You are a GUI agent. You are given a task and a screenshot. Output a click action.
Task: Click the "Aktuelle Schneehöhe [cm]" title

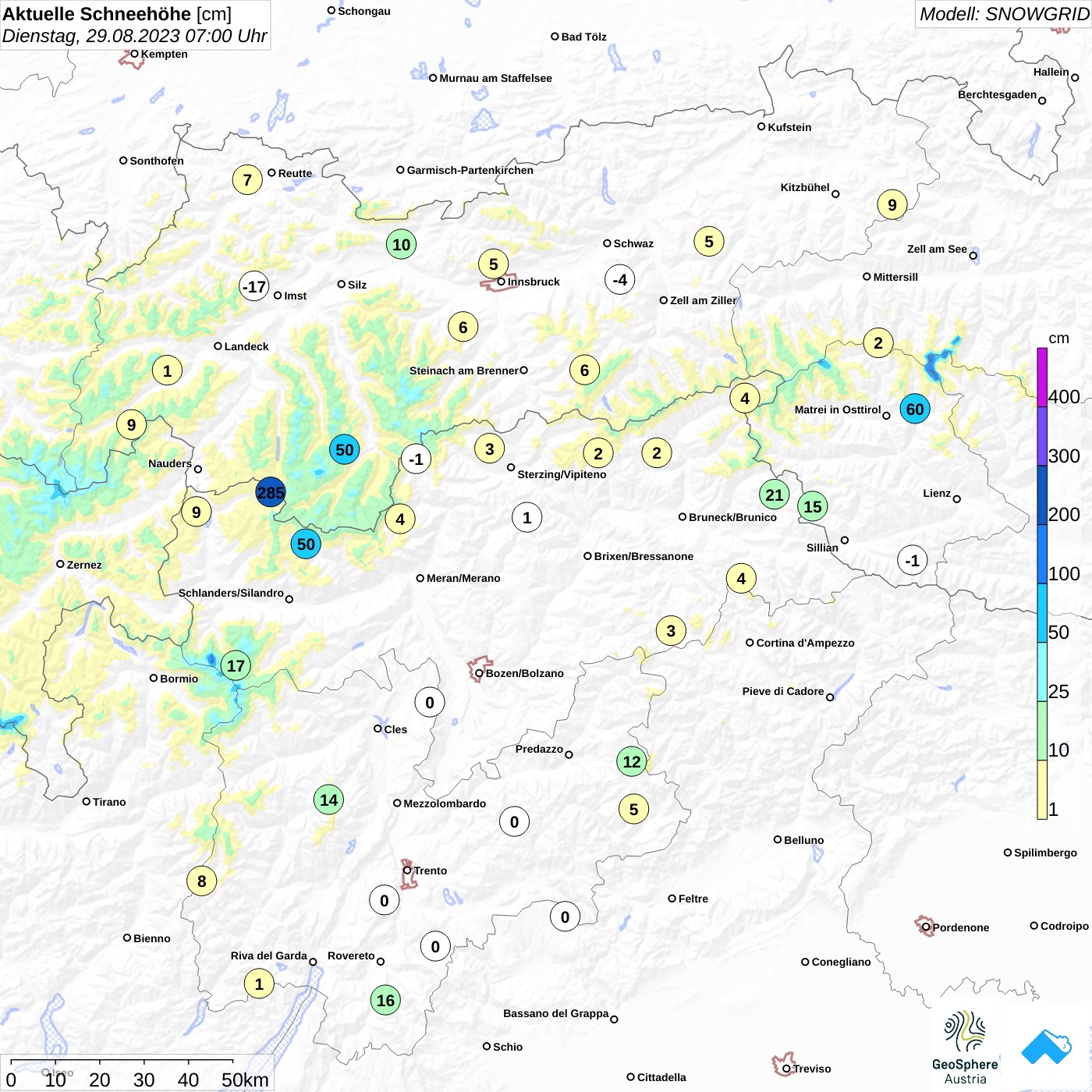tap(117, 14)
